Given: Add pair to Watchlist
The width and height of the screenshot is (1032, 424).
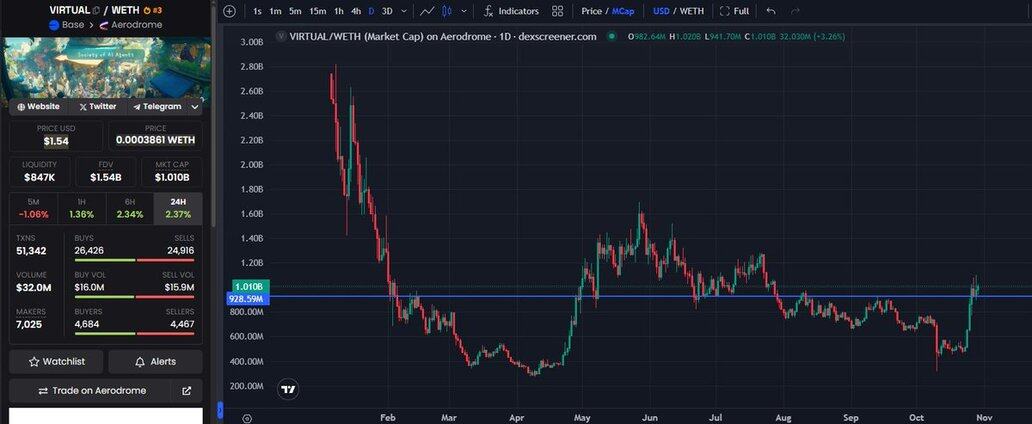Looking at the screenshot, I should point(57,361).
